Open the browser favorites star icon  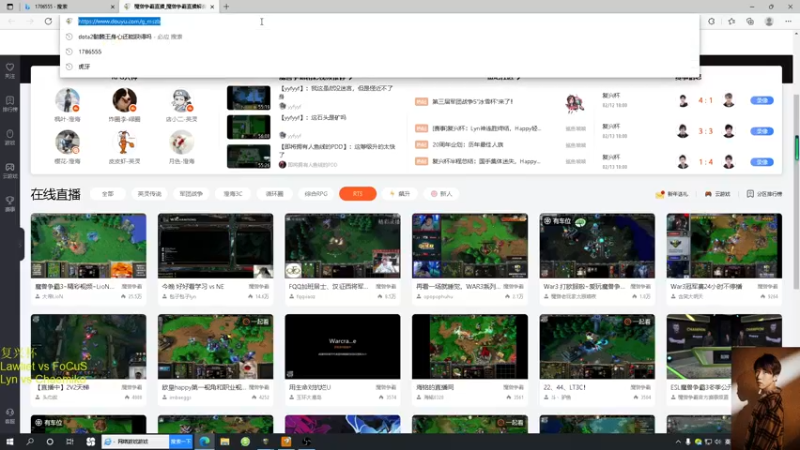pos(731,21)
